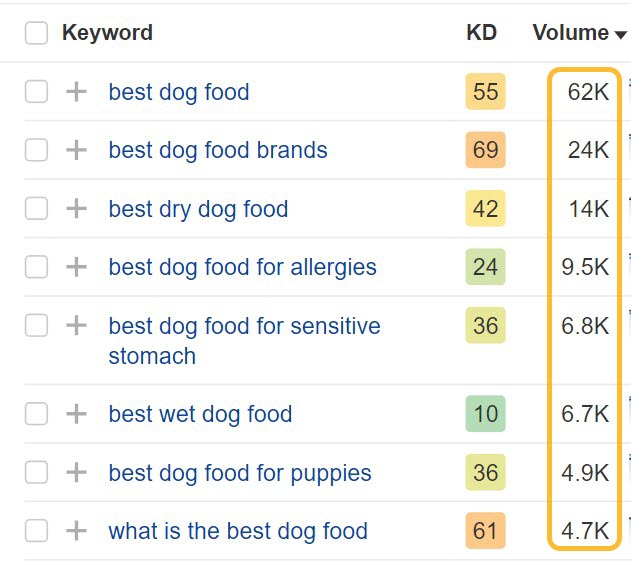Open the best dog food brands link
Viewport: 631px width, 561px height.
[217, 150]
